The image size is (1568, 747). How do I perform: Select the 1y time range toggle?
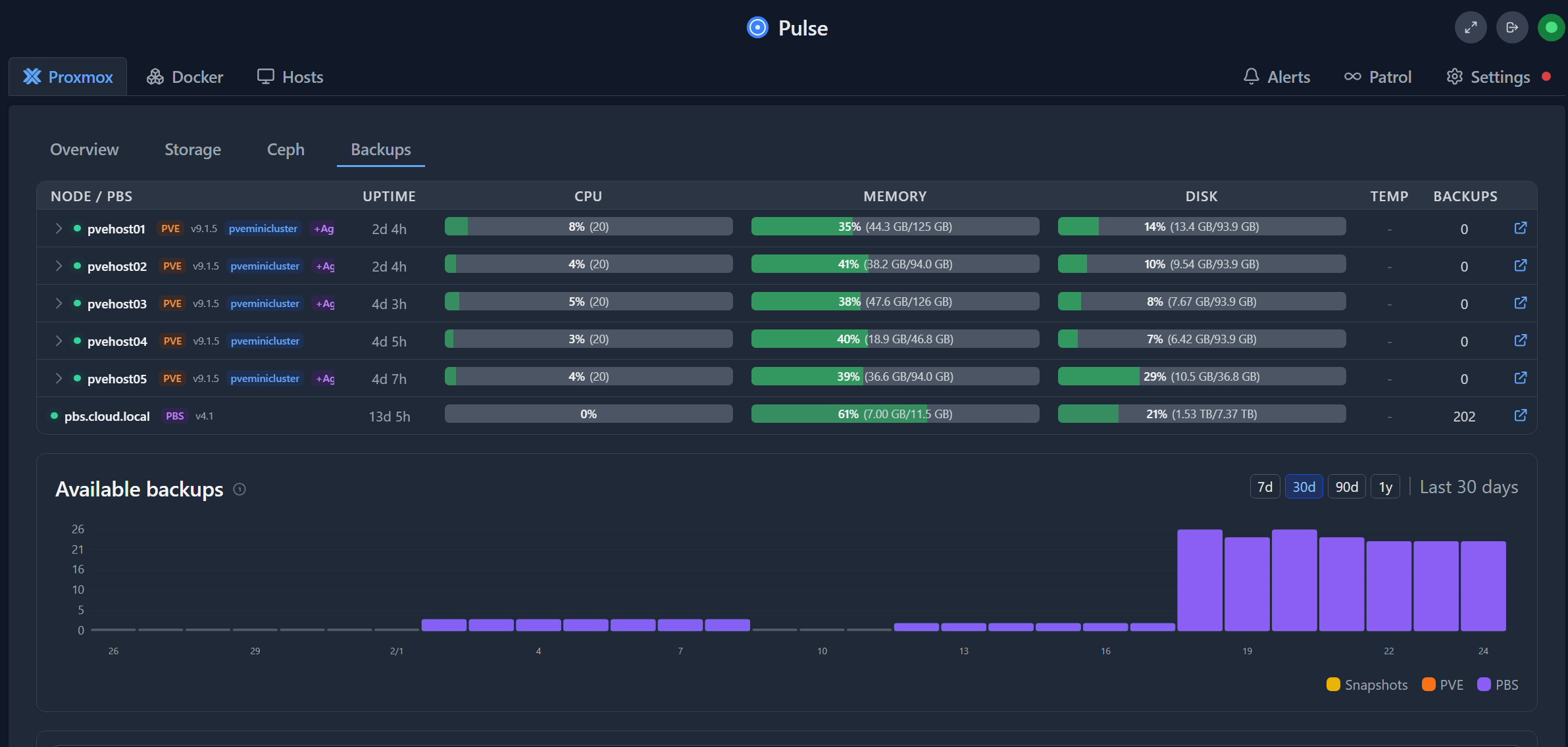(x=1385, y=487)
